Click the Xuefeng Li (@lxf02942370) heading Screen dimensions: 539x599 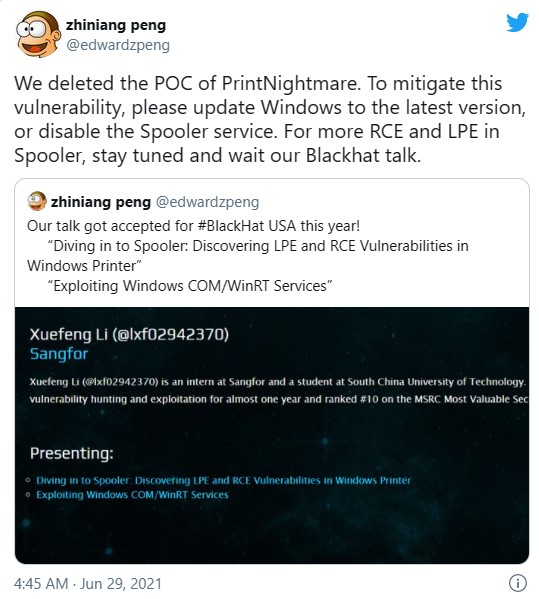point(129,334)
